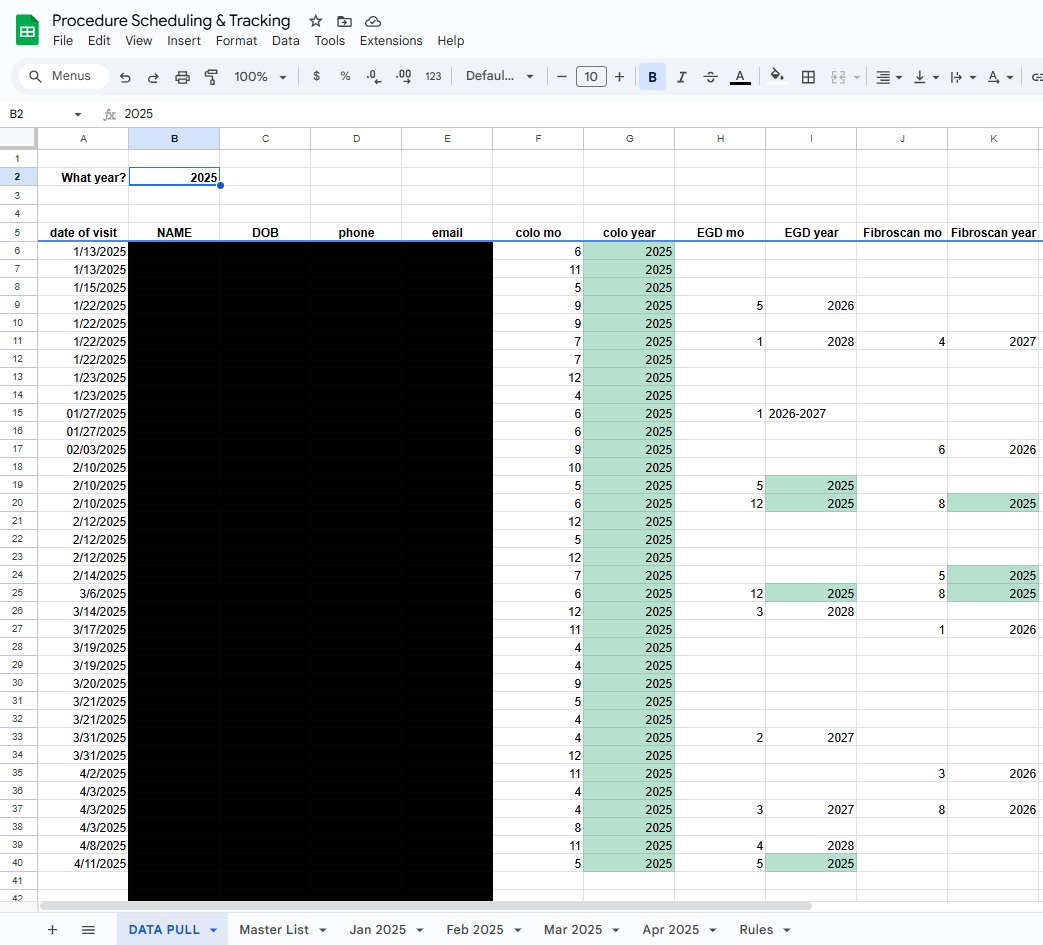Viewport: 1043px width, 945px height.
Task: Toggle strikethrough formatting
Action: (710, 77)
